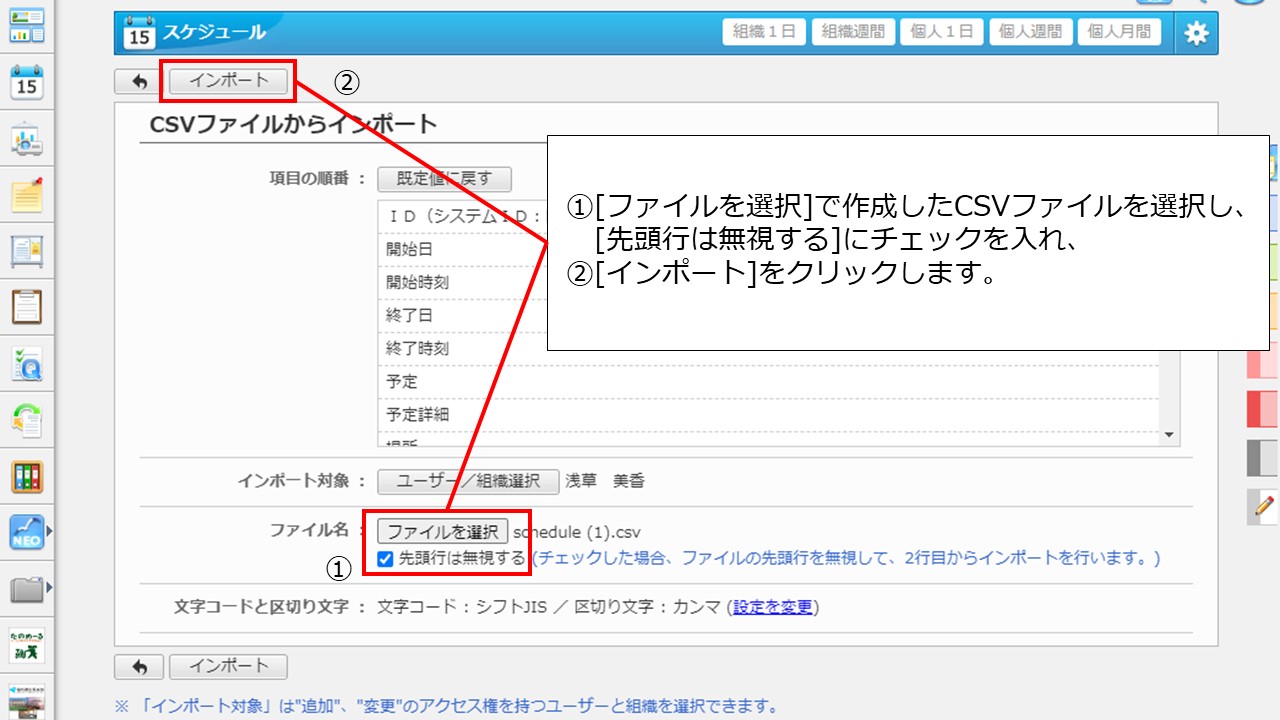Click the red color swatch on the right edge
The image size is (1280, 720).
click(x=1264, y=409)
